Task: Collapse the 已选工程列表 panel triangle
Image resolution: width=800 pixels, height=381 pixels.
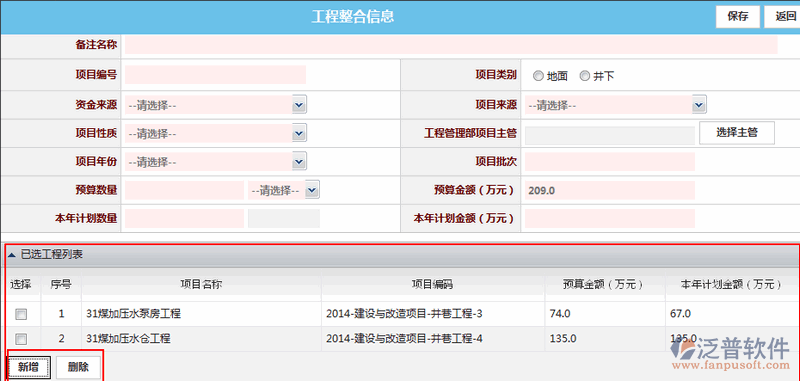Action: 12,255
